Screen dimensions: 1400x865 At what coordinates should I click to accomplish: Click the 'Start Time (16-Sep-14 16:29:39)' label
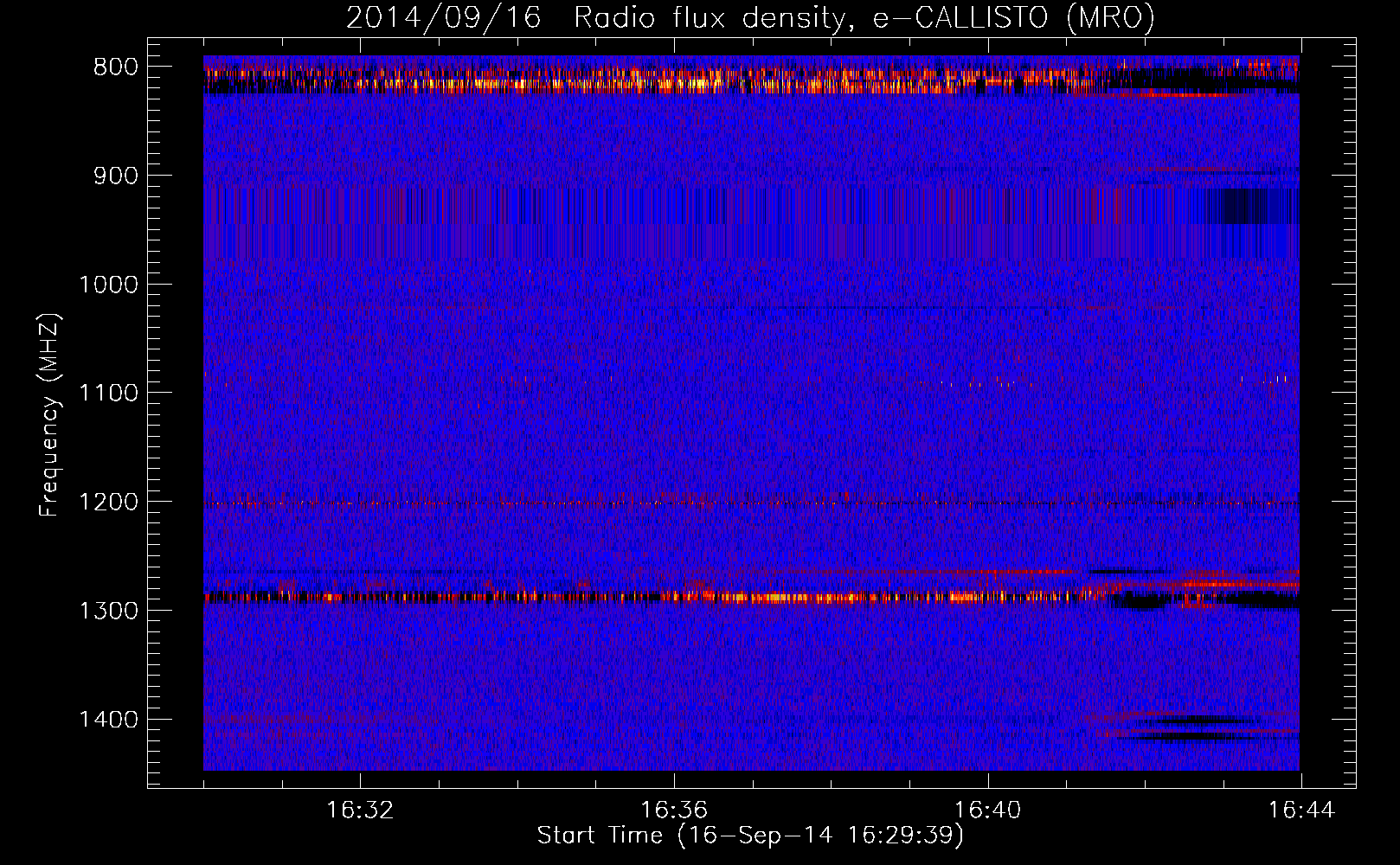[x=750, y=836]
